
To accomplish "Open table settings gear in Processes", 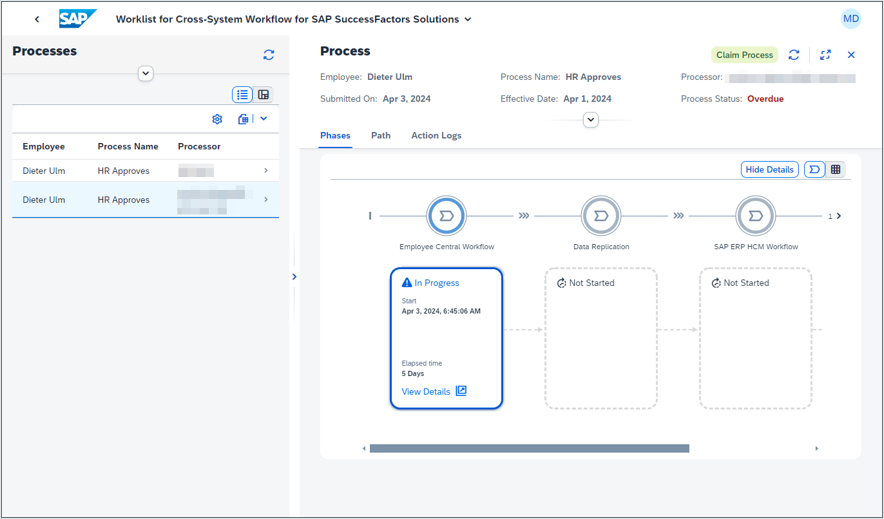I will (x=217, y=119).
